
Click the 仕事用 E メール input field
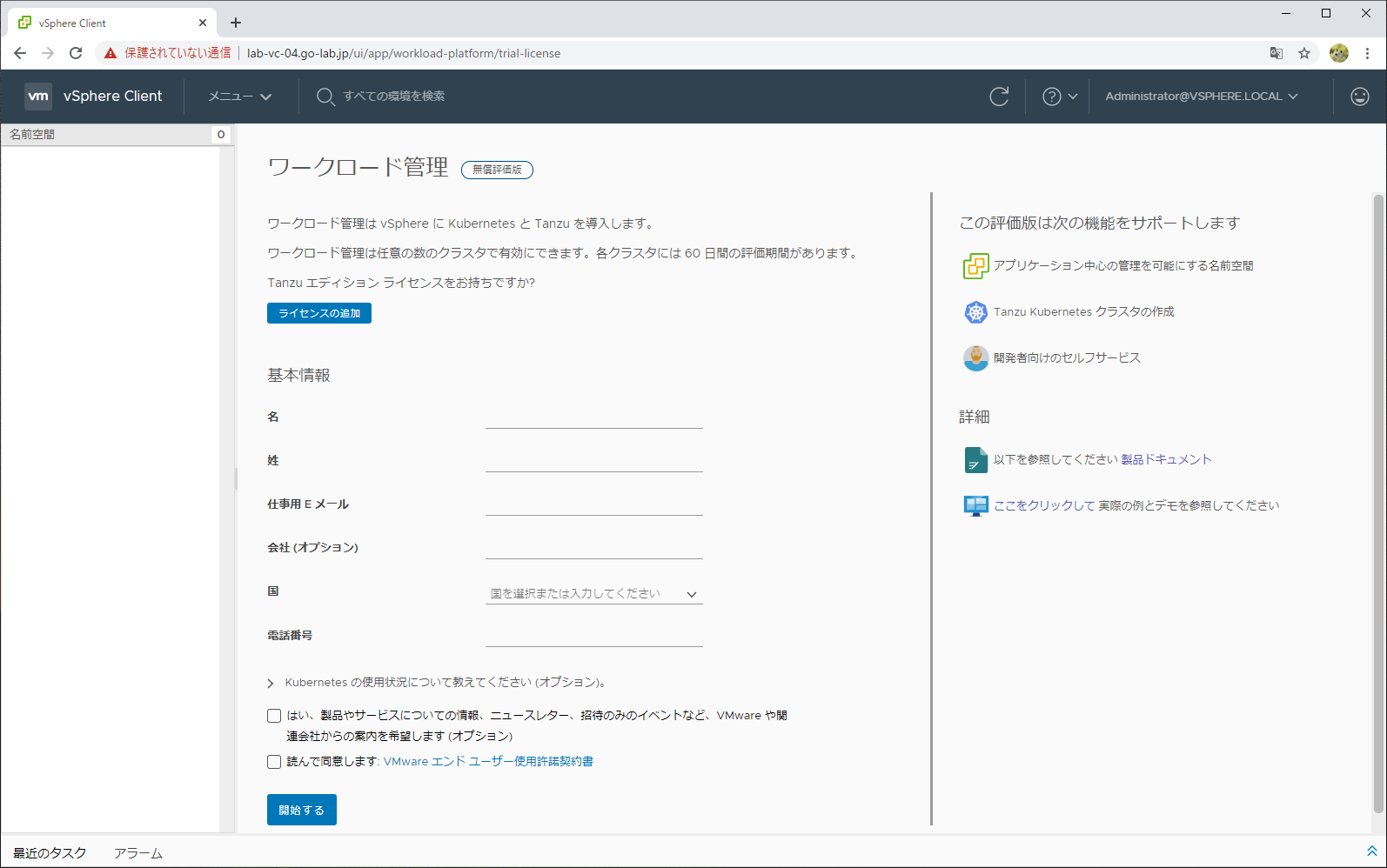[594, 504]
